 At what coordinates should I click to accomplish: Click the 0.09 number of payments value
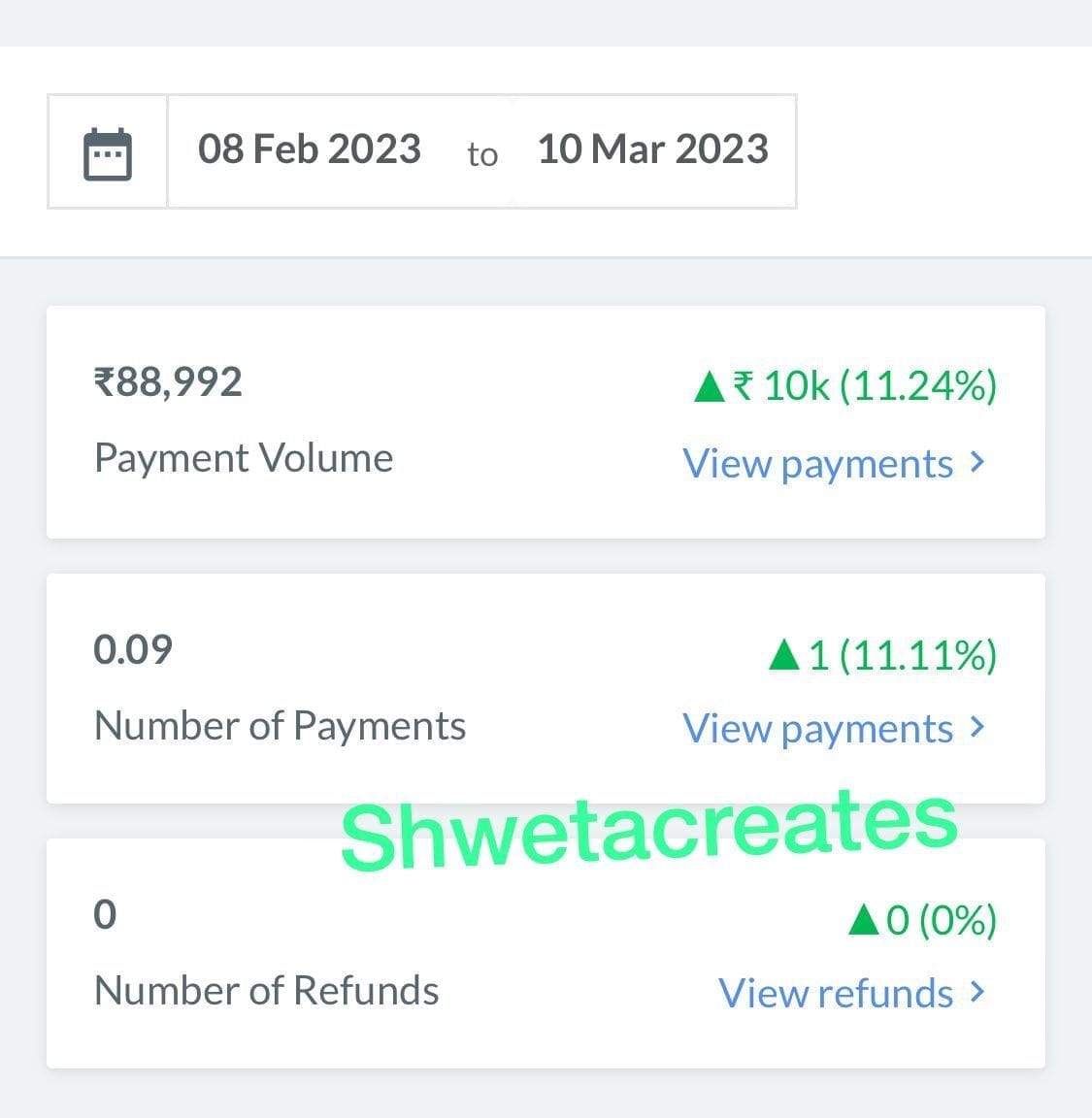pyautogui.click(x=133, y=649)
